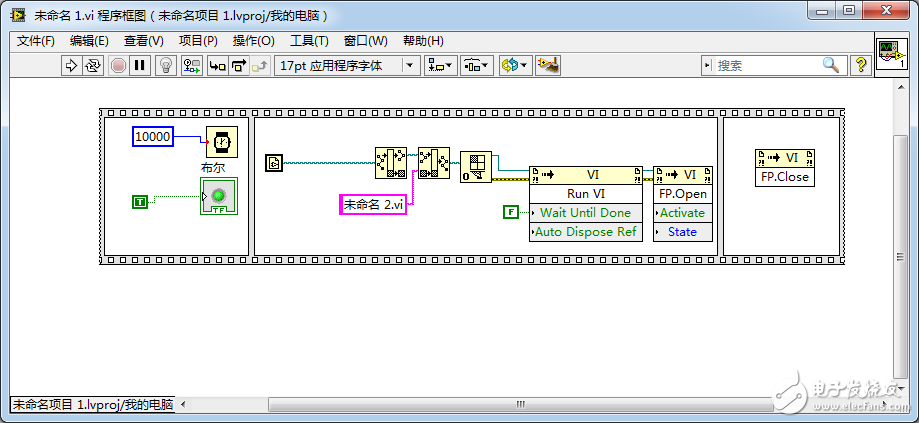Viewport: 919px width, 423px height.
Task: Click Step Into button
Action: pos(217,65)
